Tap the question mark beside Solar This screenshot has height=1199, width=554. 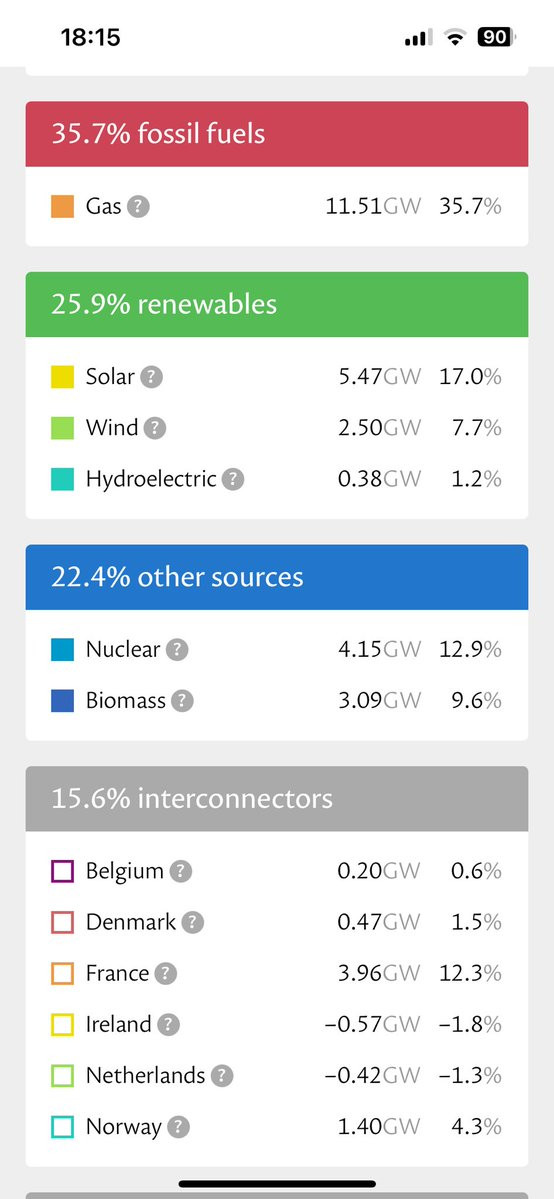[x=152, y=377]
